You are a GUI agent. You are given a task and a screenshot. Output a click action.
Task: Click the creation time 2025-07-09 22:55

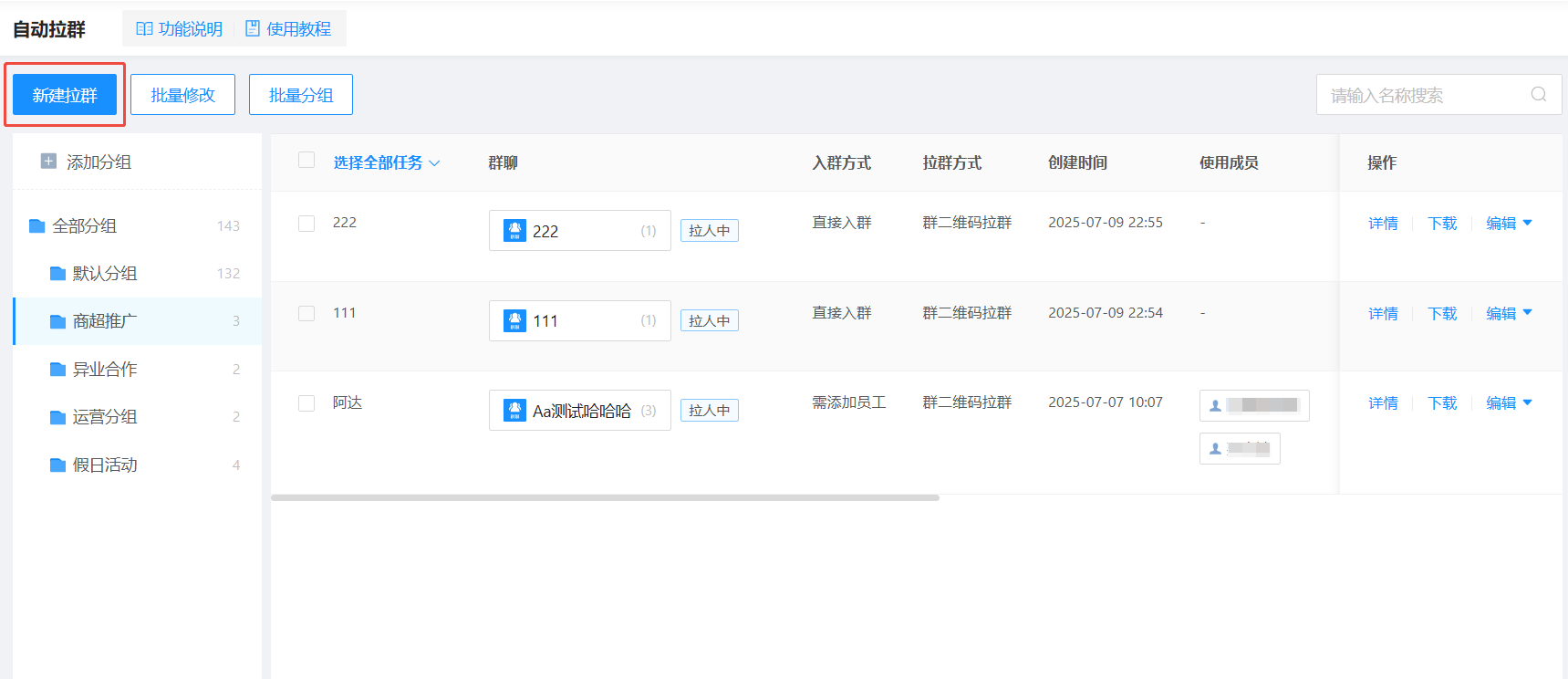click(1106, 223)
